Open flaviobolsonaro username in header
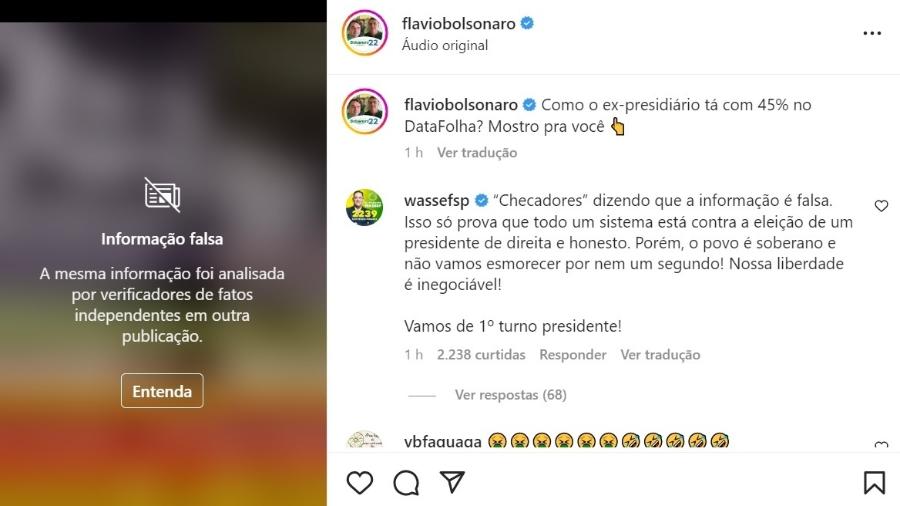Viewport: 900px width, 506px height. [x=459, y=24]
